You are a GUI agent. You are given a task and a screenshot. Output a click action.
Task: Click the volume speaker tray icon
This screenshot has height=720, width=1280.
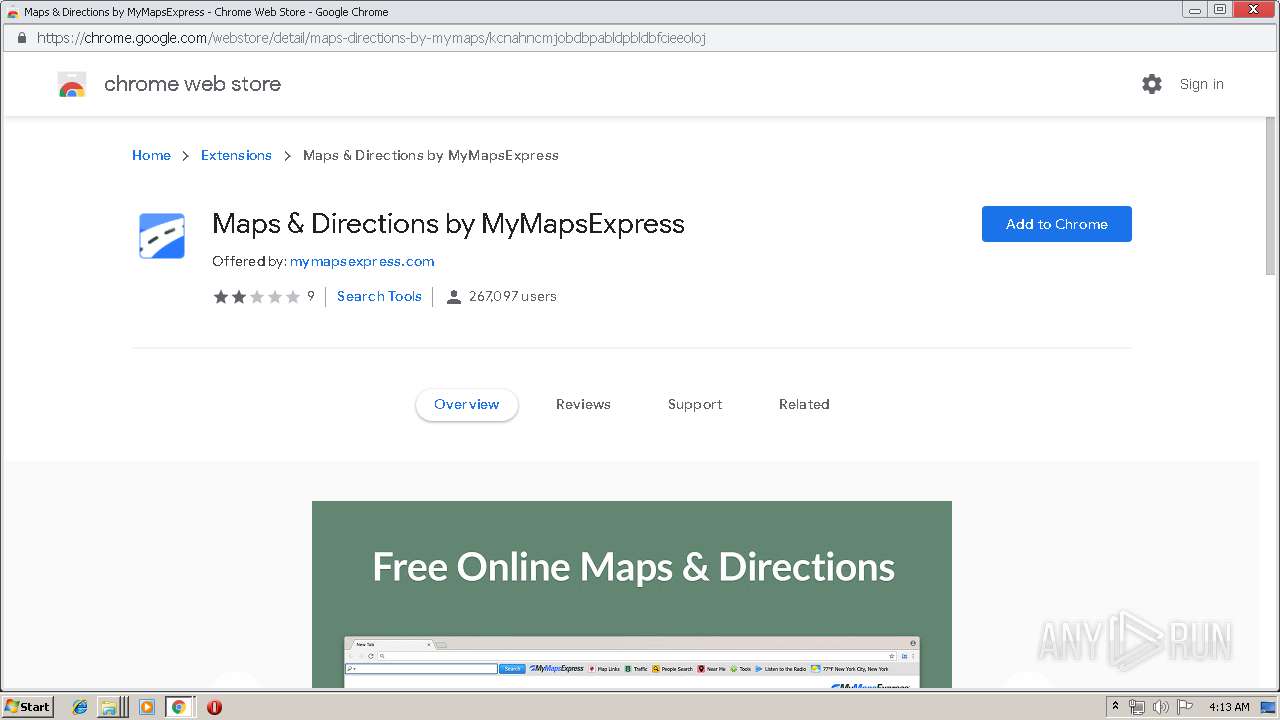(1160, 707)
